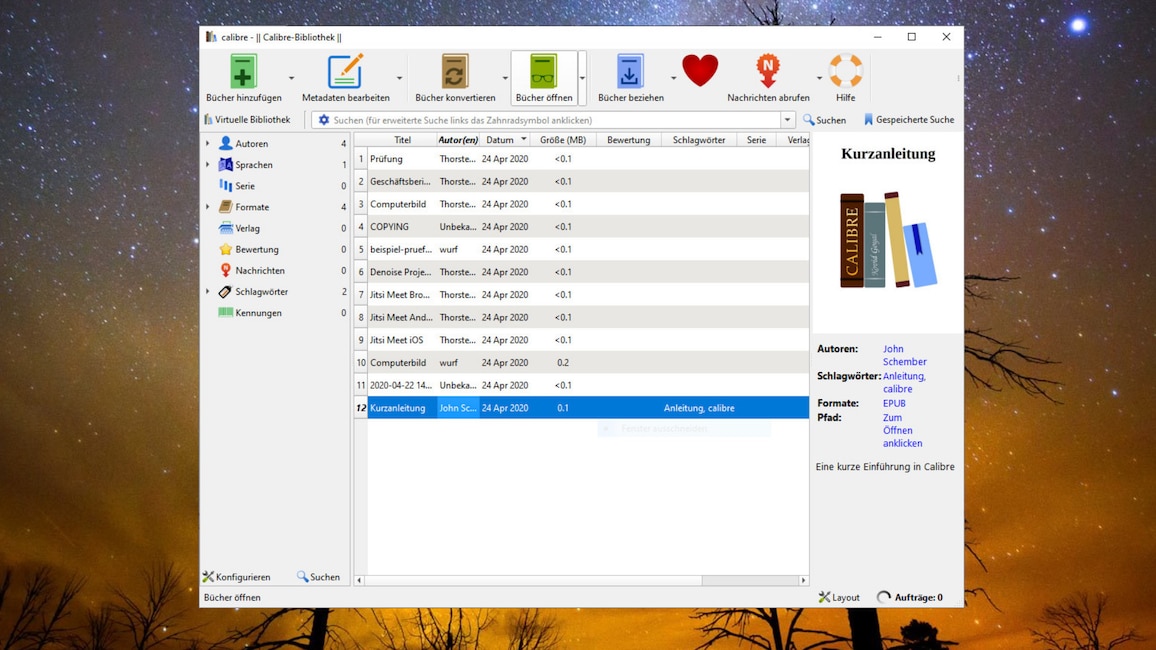The width and height of the screenshot is (1156, 650).
Task: Select the Nachrichten category icon
Action: click(226, 270)
